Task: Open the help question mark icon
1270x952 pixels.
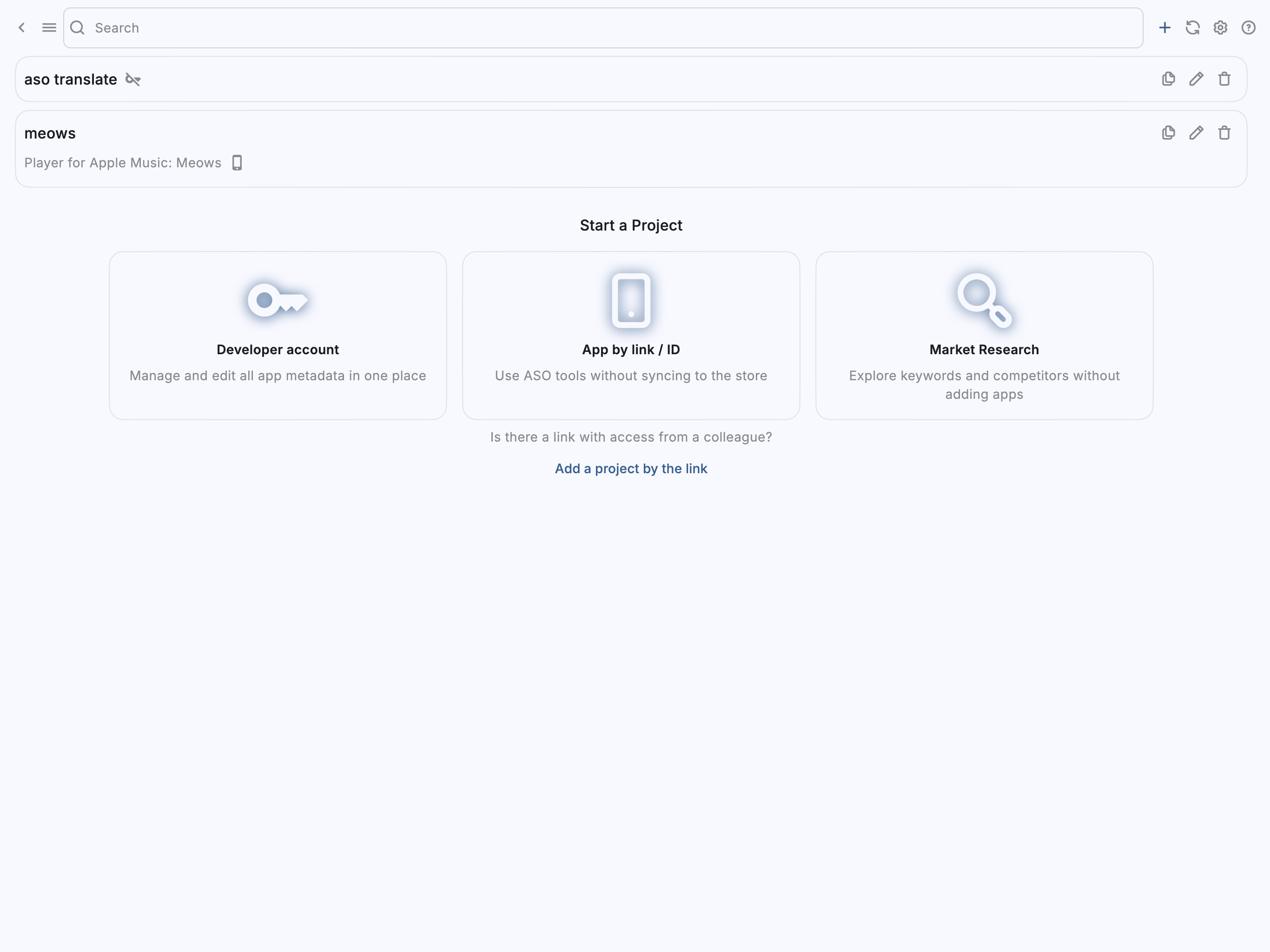Action: tap(1248, 27)
